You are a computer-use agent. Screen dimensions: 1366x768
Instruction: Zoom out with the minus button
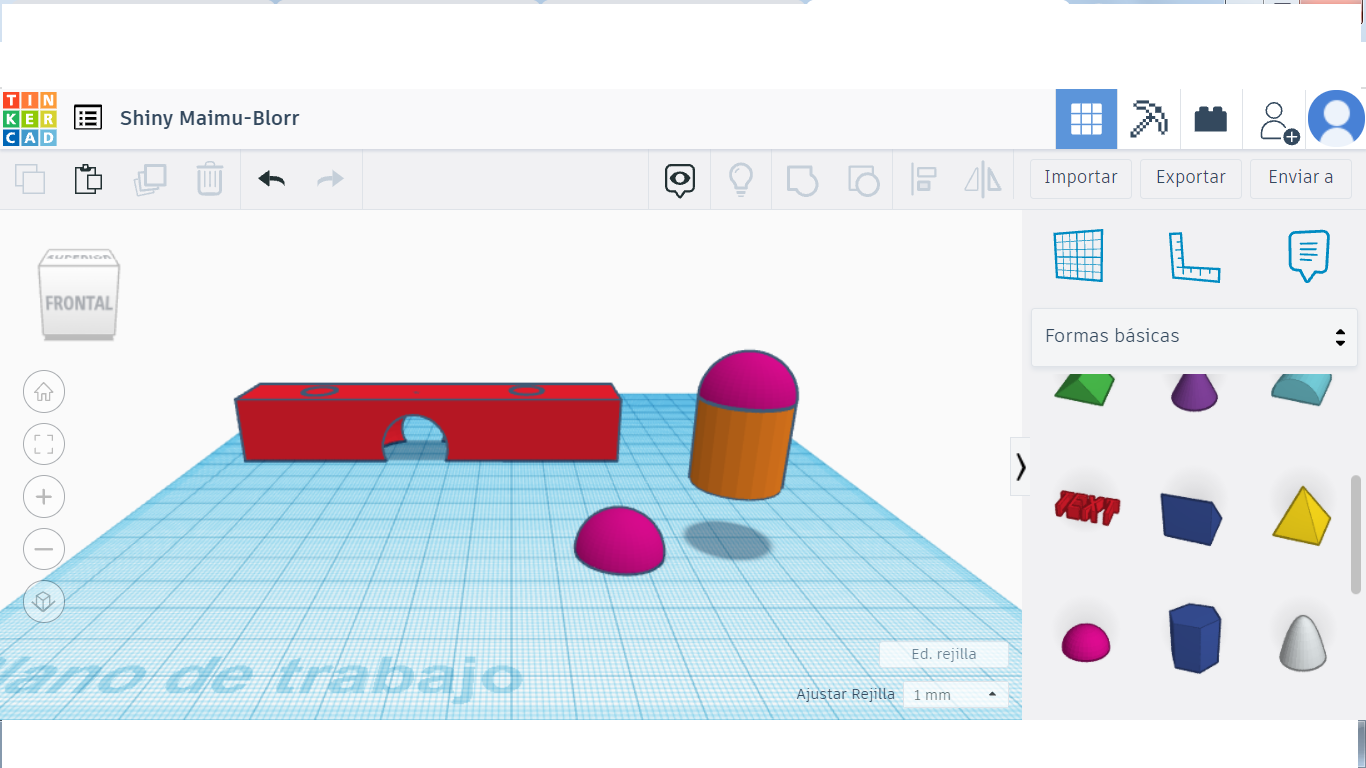tap(44, 549)
